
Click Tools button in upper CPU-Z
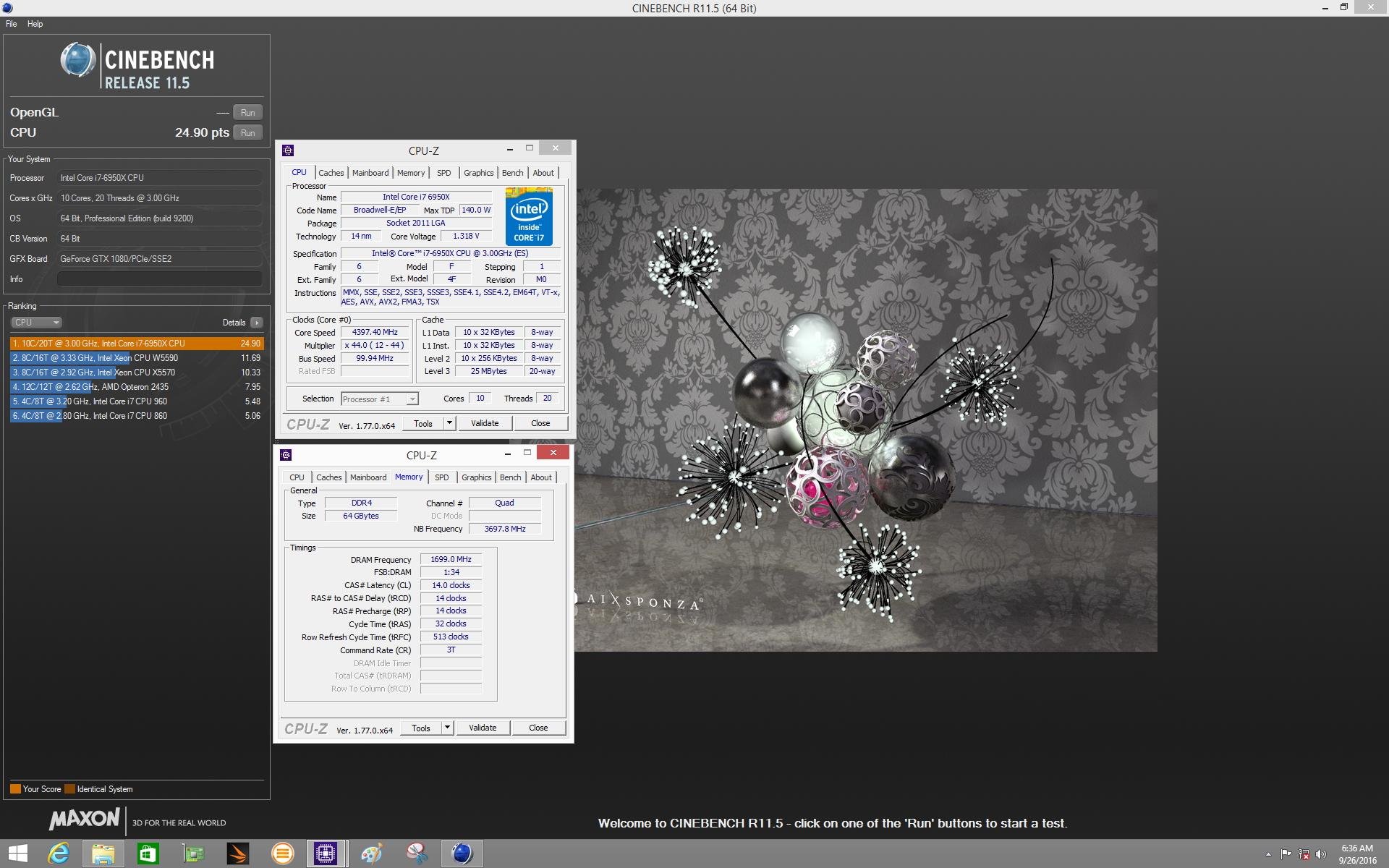coord(423,424)
